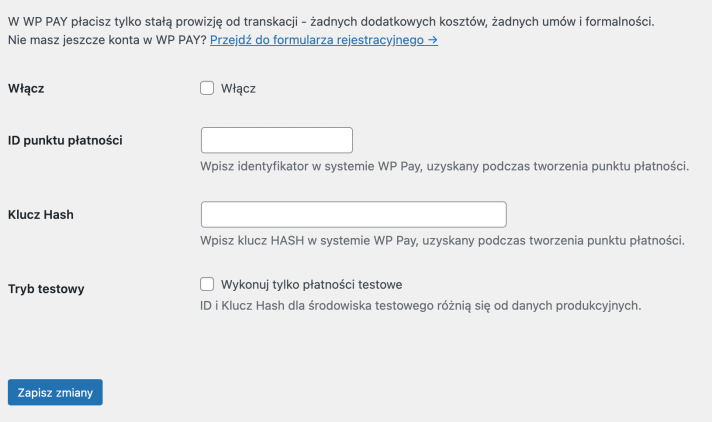
Task: Tick the test payments only checkbox
Action: click(x=208, y=284)
